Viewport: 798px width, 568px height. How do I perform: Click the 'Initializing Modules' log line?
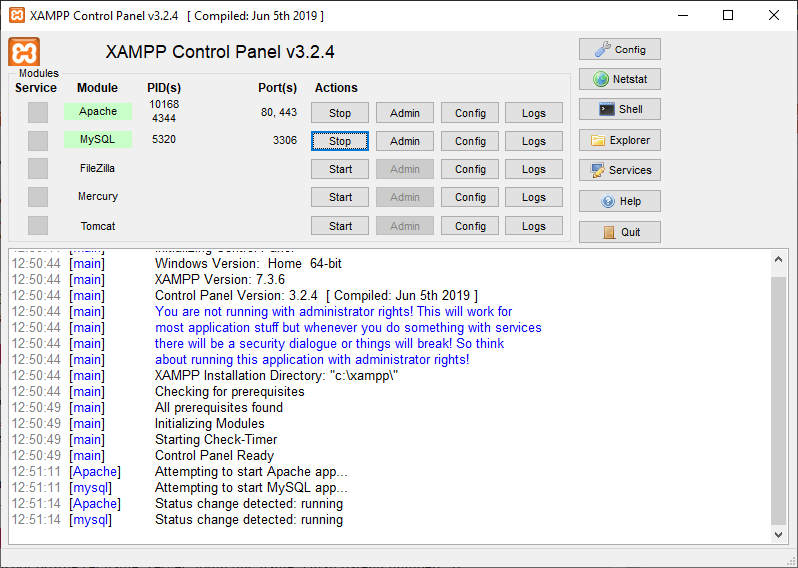point(210,423)
